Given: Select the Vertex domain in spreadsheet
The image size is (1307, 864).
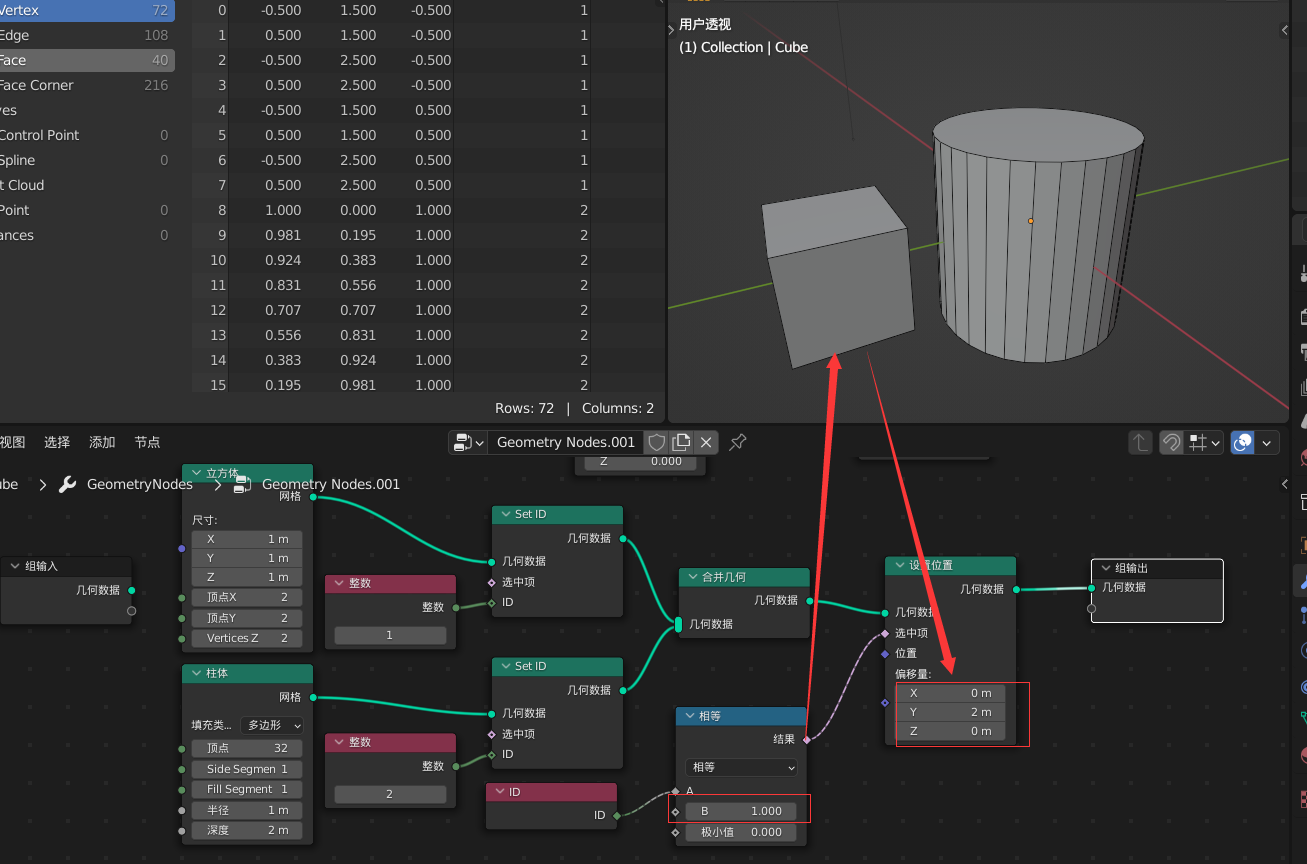Looking at the screenshot, I should click(86, 10).
